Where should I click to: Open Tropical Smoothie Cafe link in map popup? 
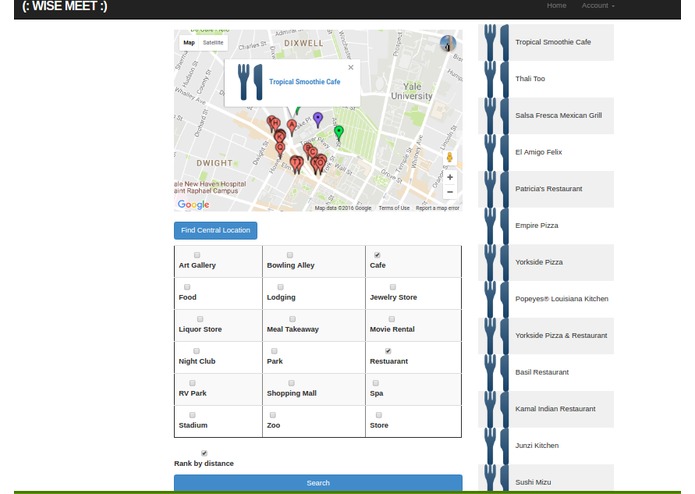pyautogui.click(x=305, y=82)
